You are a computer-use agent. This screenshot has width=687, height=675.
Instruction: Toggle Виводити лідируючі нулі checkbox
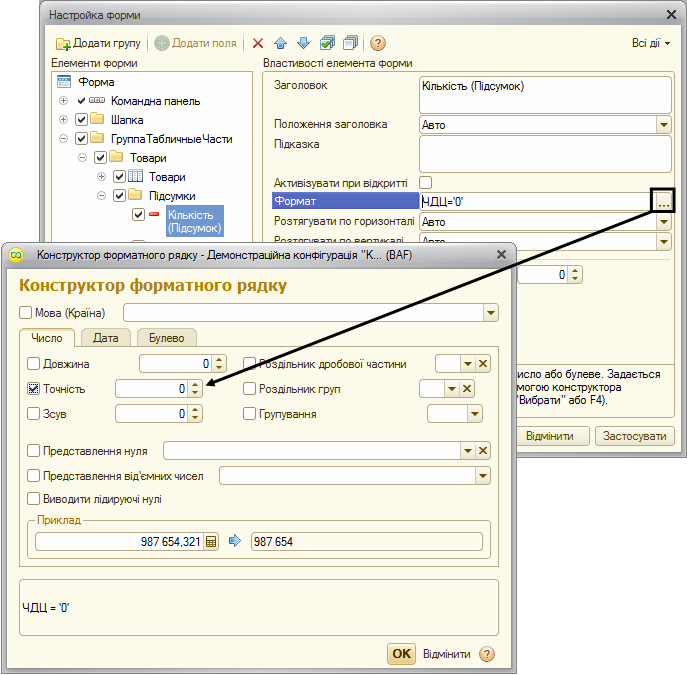[x=34, y=499]
